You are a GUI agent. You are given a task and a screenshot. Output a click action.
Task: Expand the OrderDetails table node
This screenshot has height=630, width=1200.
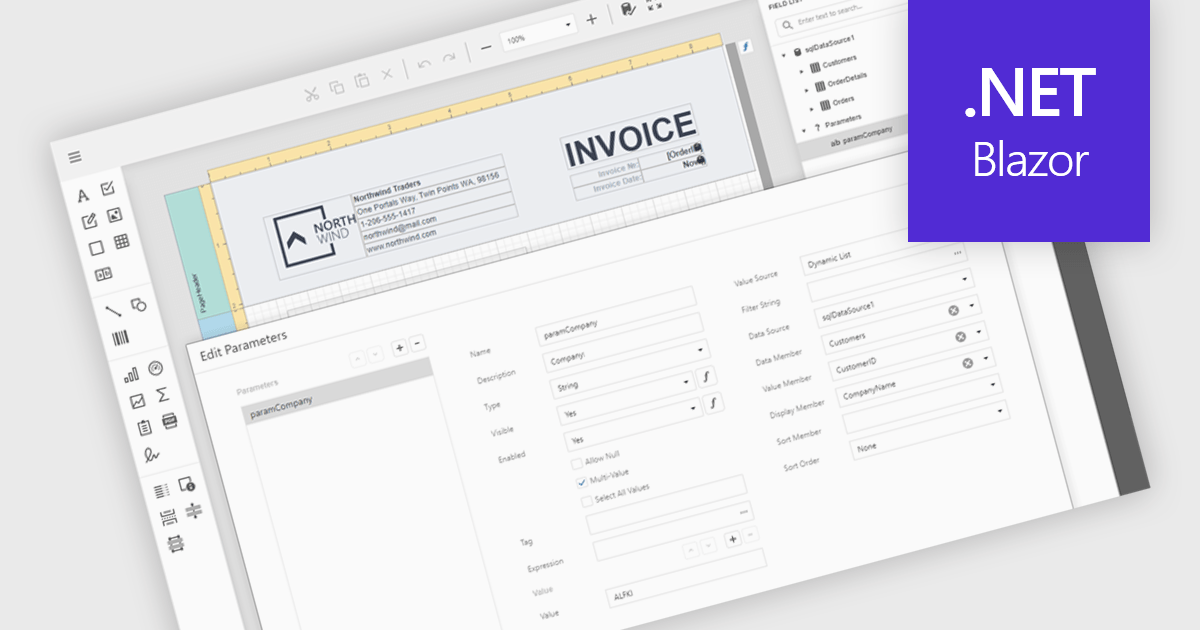tap(807, 90)
